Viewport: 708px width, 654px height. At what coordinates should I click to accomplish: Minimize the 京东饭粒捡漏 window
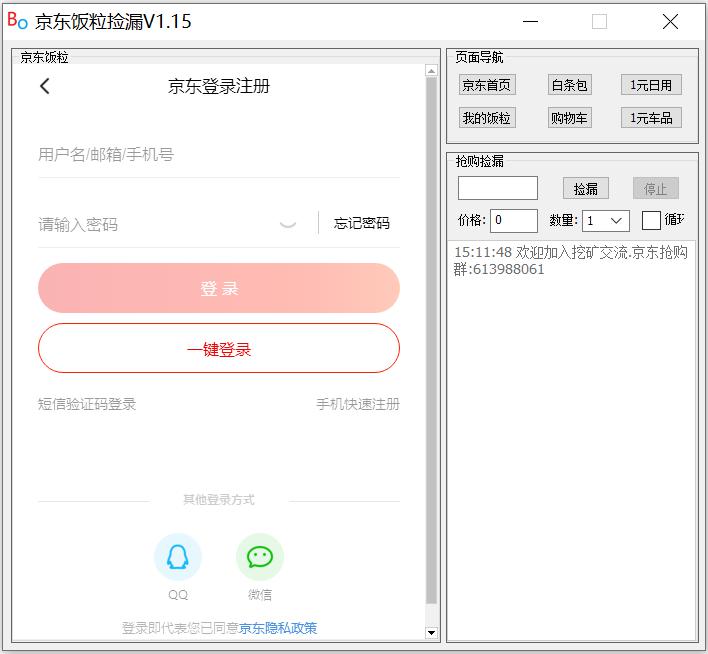[x=531, y=21]
